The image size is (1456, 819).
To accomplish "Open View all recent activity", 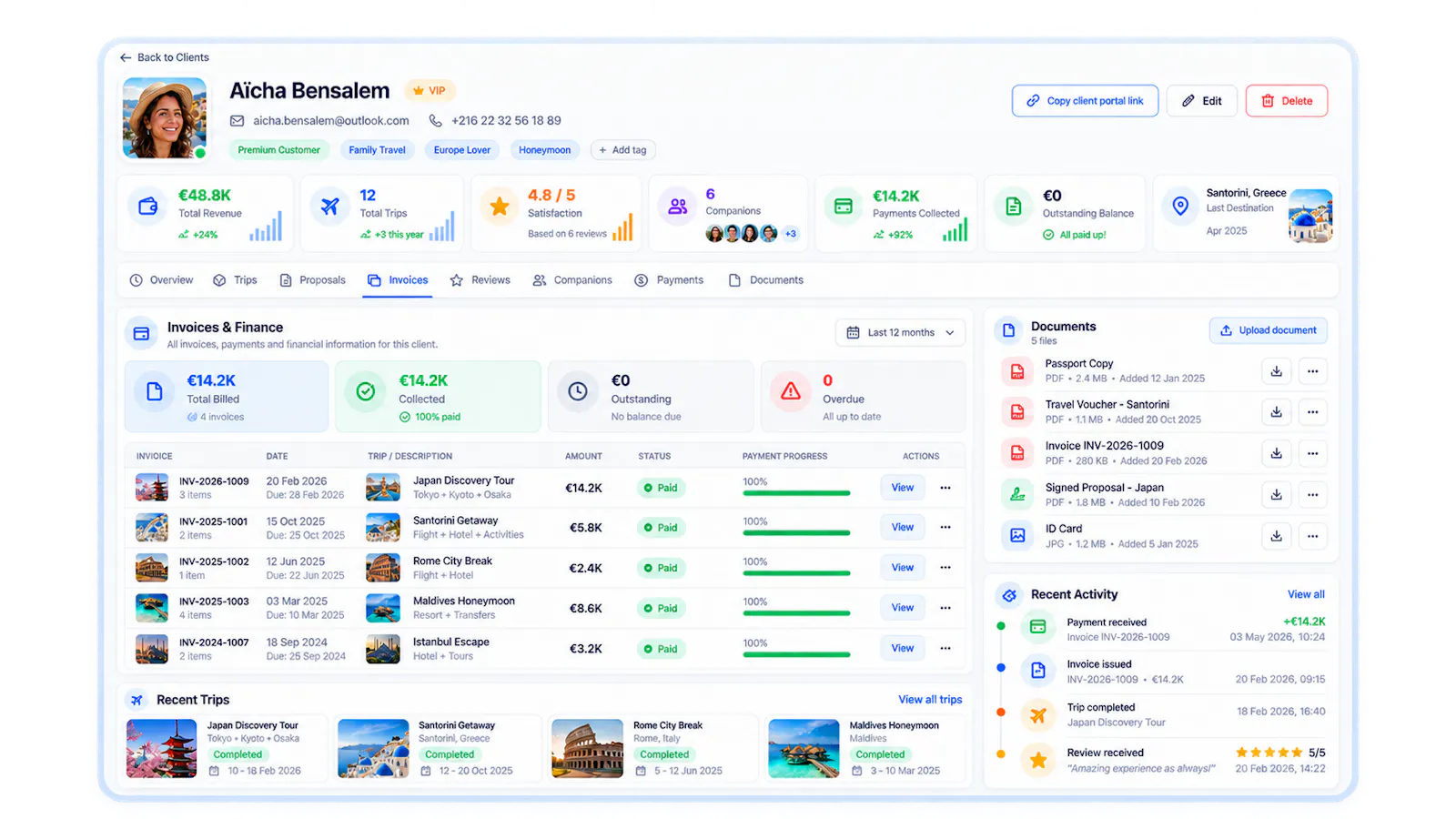I will (x=1306, y=594).
